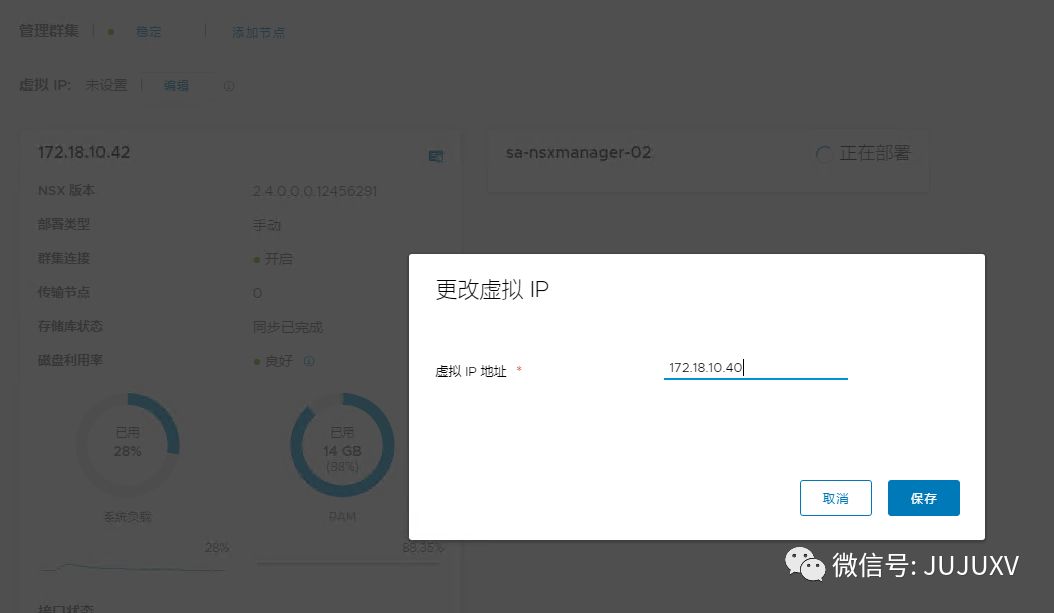Viewport: 1054px width, 613px height.
Task: Click the 28% system load gauge
Action: click(128, 444)
